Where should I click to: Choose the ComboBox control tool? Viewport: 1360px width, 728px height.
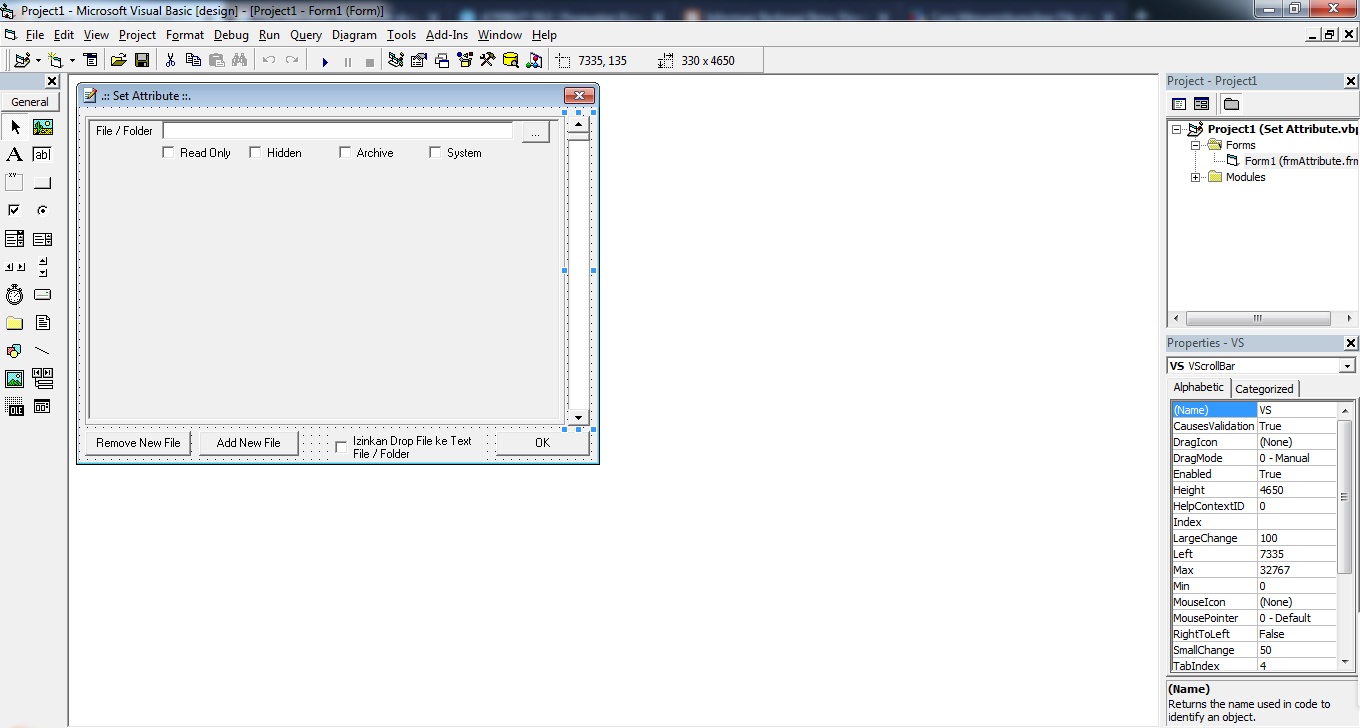[15, 239]
